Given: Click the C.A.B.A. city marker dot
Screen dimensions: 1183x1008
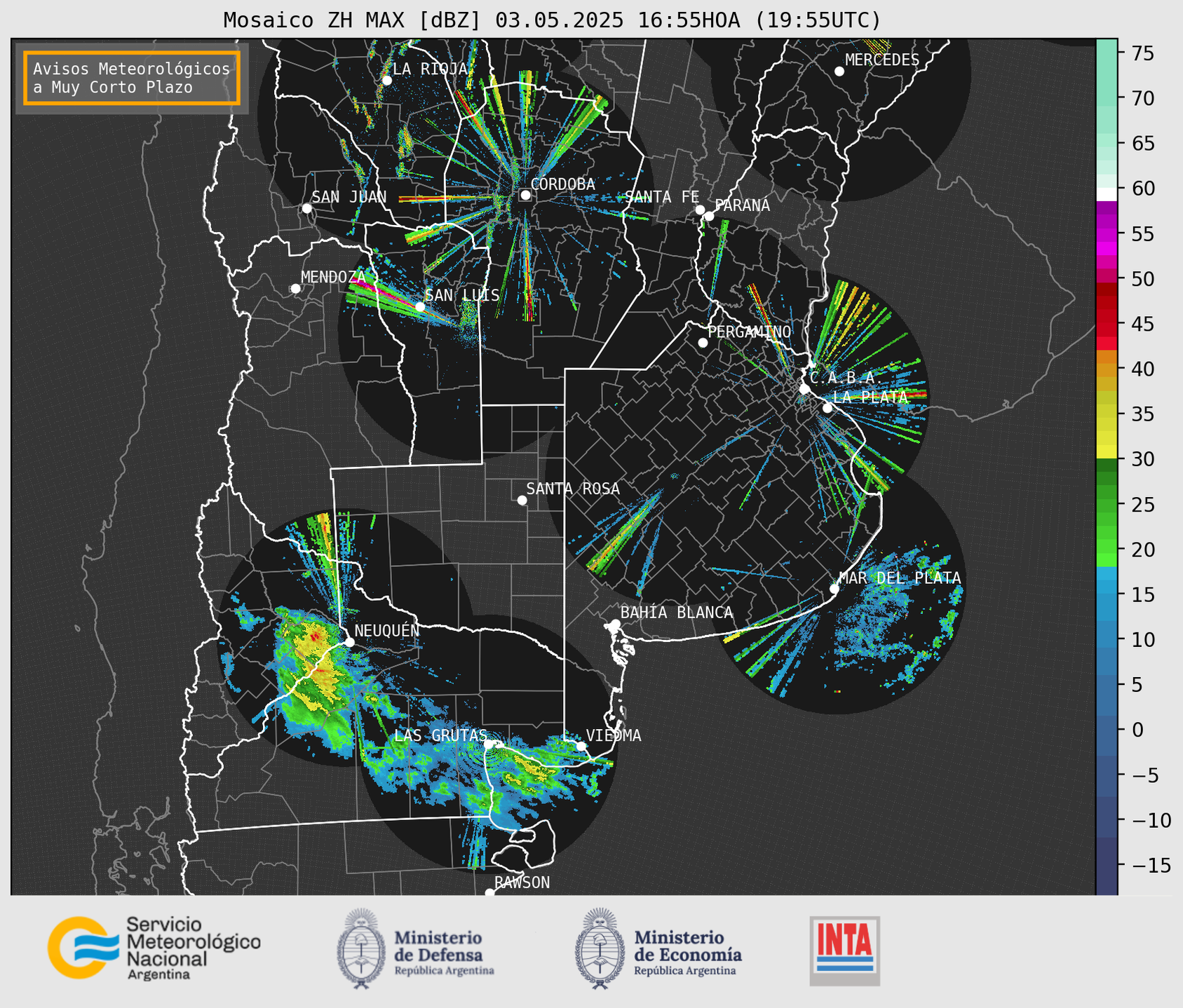Looking at the screenshot, I should 804,389.
